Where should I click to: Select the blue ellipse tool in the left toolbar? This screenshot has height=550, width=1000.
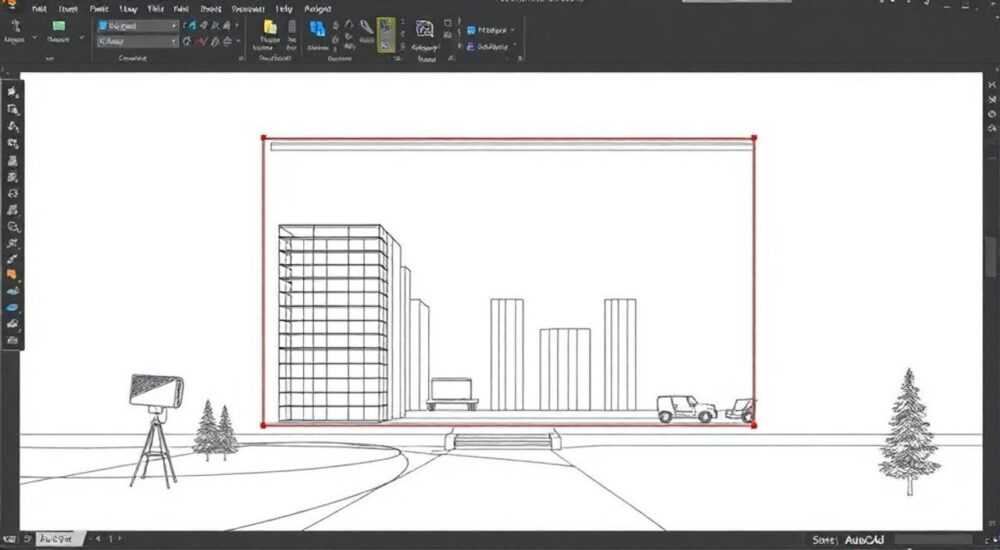(13, 308)
